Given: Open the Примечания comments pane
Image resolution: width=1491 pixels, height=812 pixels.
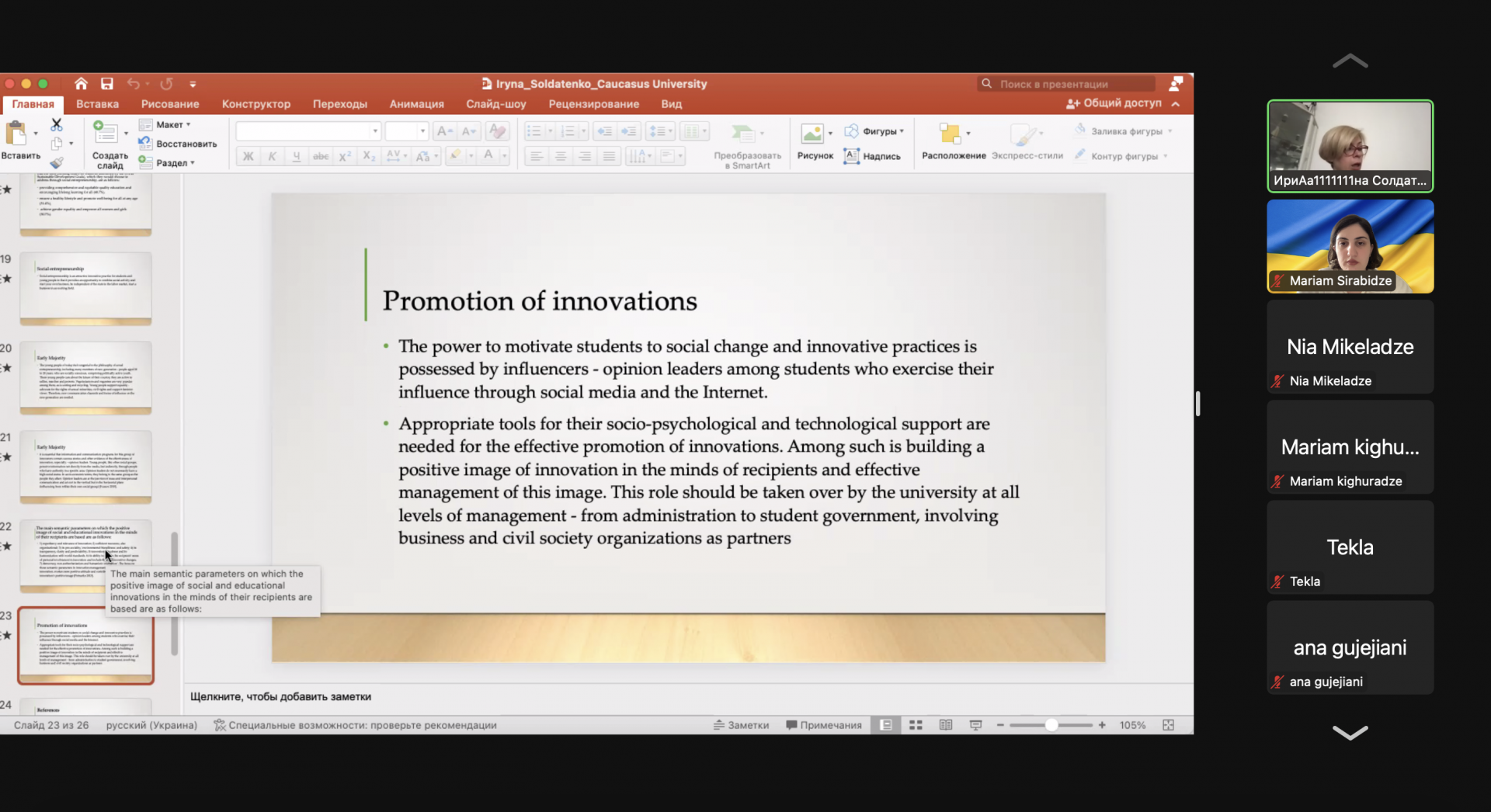Looking at the screenshot, I should coord(824,725).
